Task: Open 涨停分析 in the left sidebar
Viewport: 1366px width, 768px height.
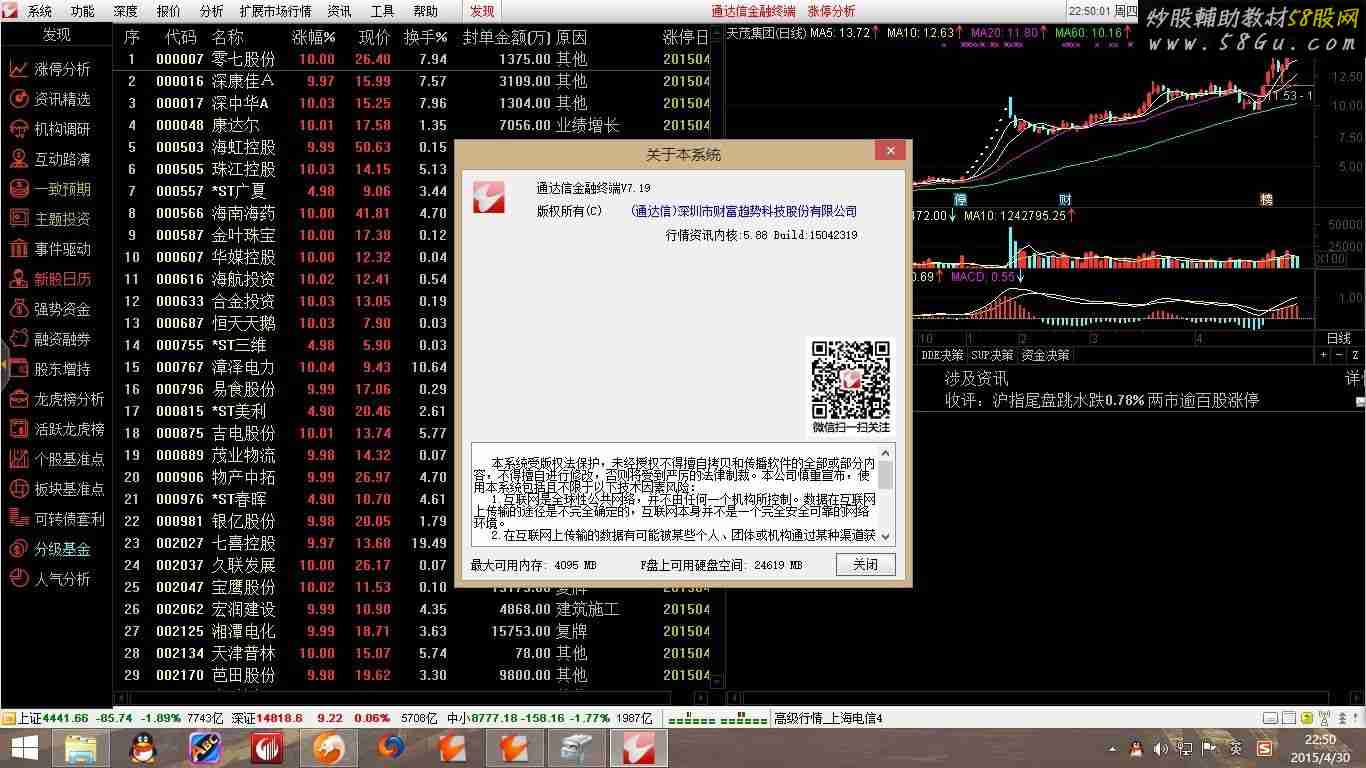Action: 62,69
